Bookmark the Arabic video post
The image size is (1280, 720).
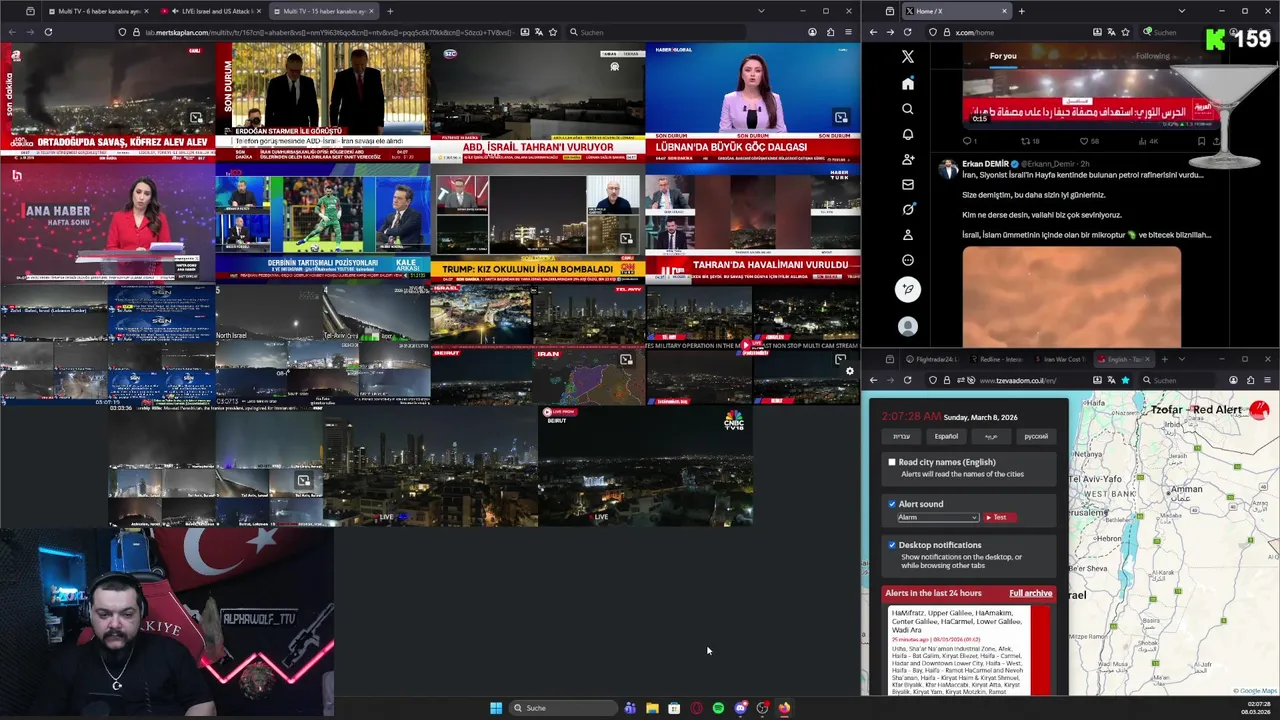1201,141
